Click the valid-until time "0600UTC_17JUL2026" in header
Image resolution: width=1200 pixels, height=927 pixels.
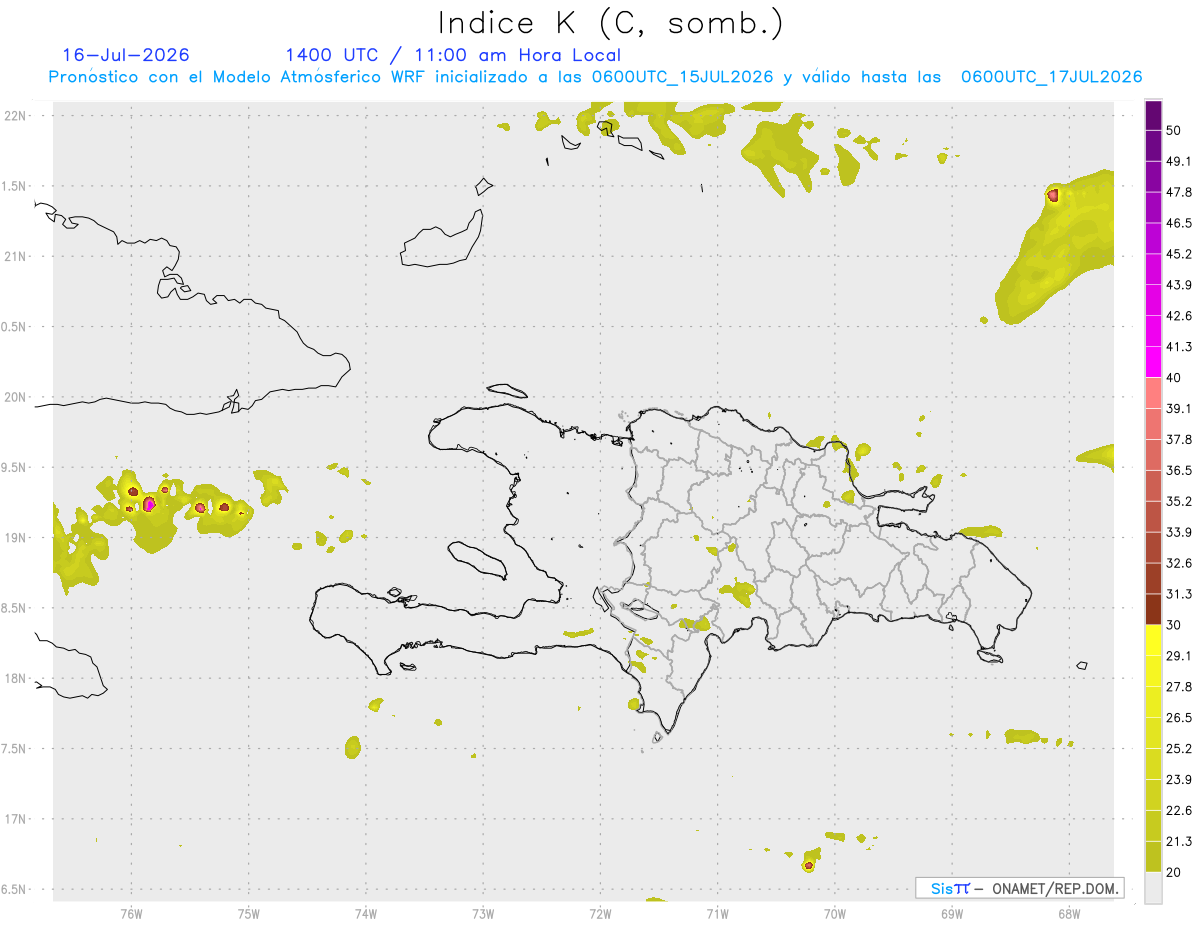(x=1051, y=77)
